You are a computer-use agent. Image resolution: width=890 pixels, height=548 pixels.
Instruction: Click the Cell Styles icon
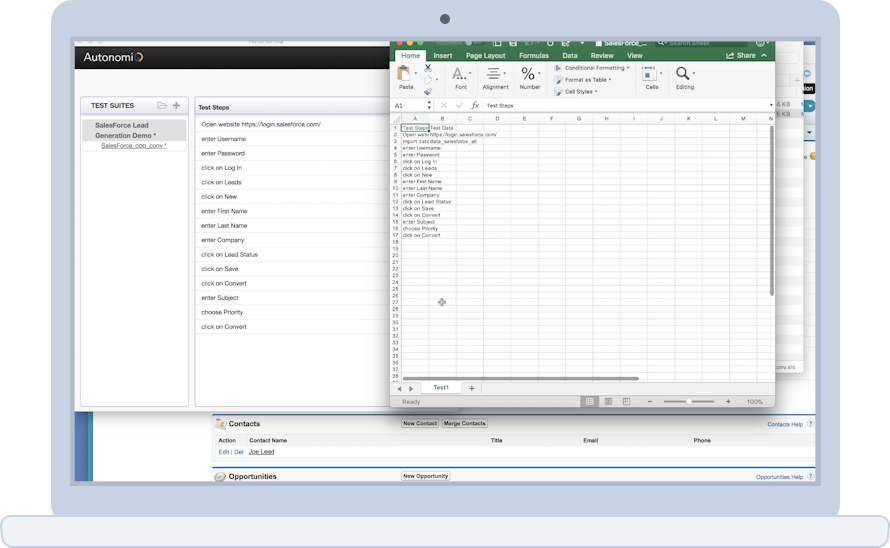[558, 91]
